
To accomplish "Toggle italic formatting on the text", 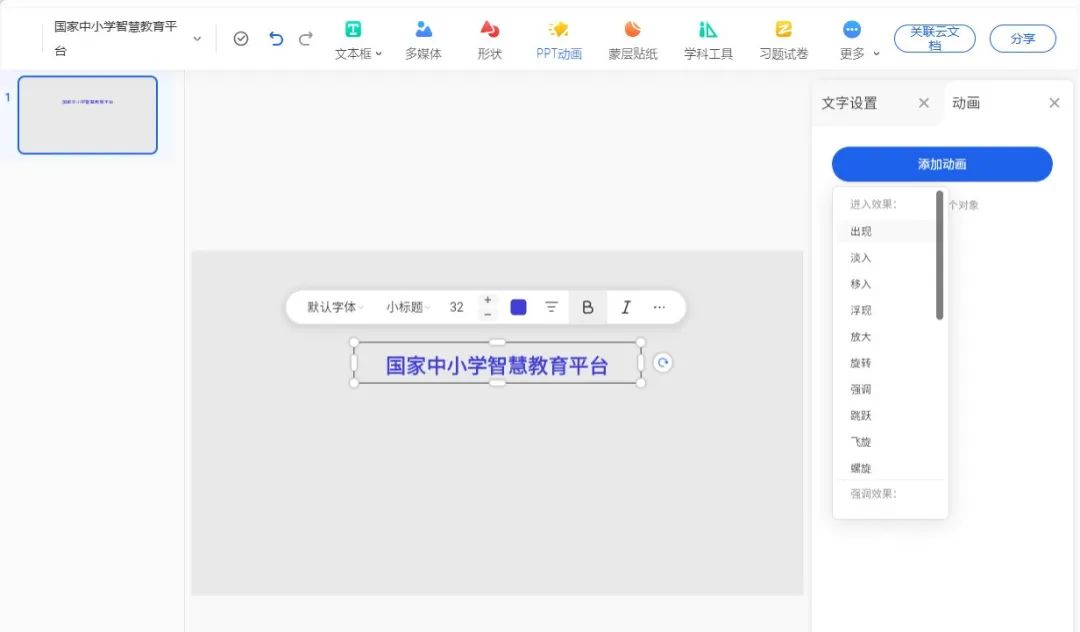I will point(626,307).
